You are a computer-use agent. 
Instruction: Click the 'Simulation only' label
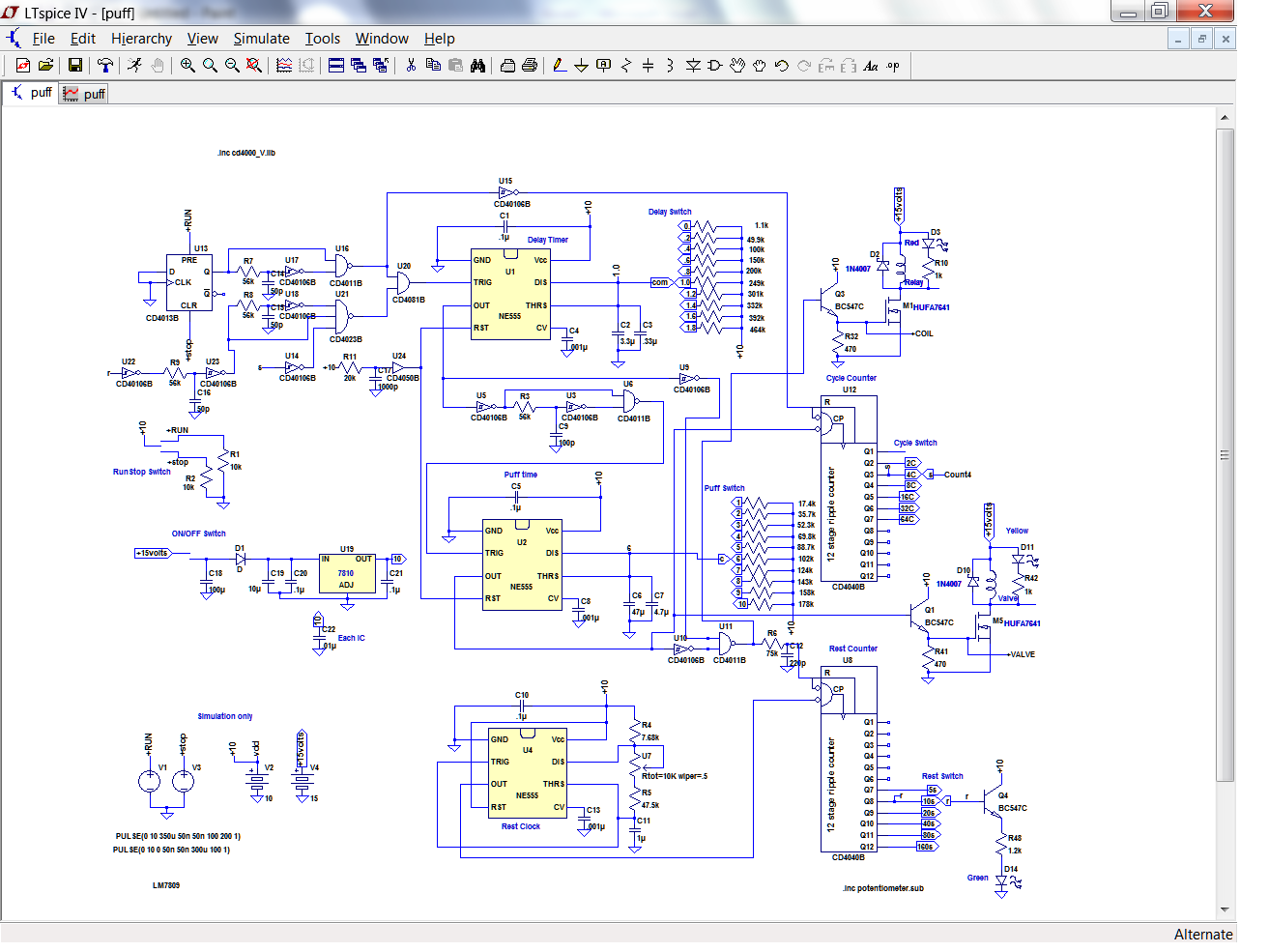tap(225, 716)
